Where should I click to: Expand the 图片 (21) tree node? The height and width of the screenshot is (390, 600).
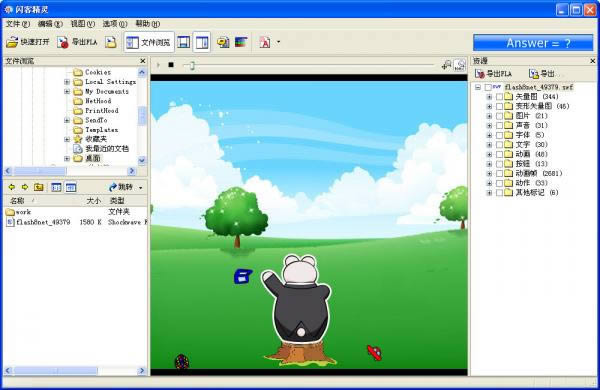point(489,116)
